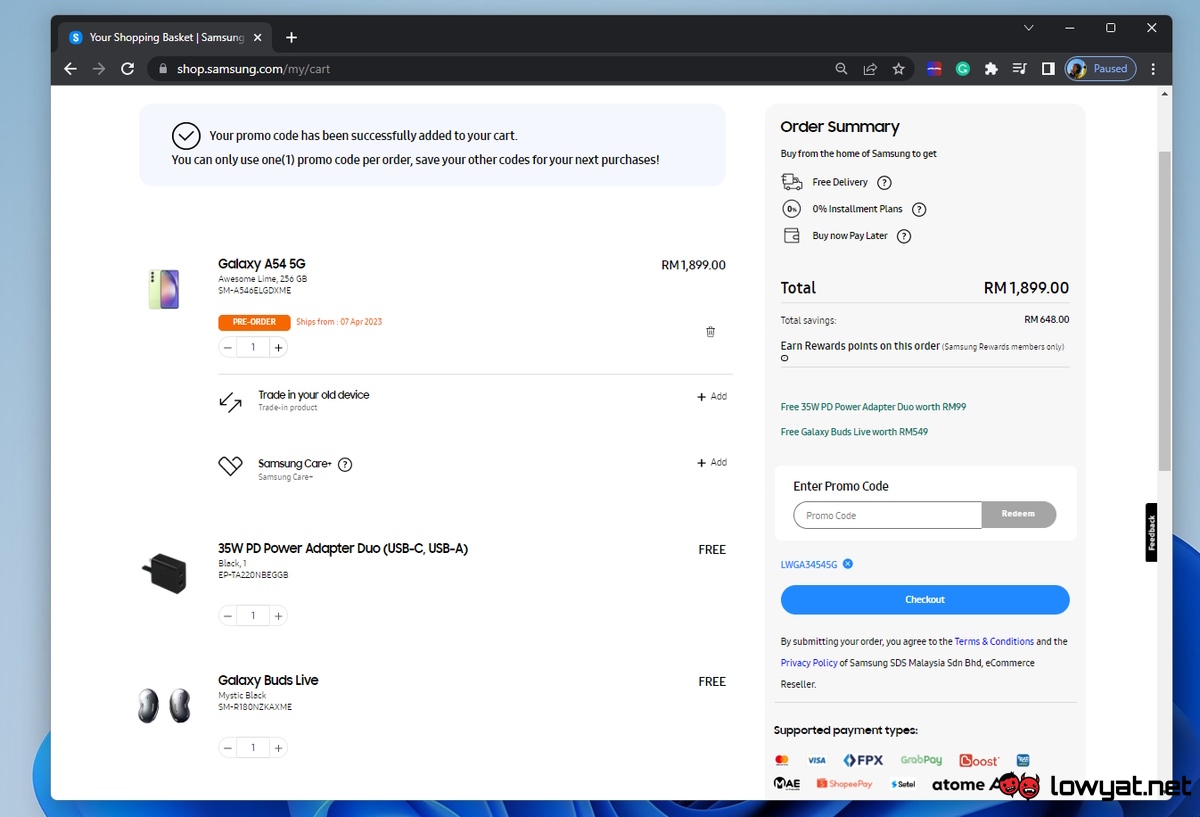The height and width of the screenshot is (817, 1200).
Task: Open the tab search chevron
Action: pos(1028,28)
